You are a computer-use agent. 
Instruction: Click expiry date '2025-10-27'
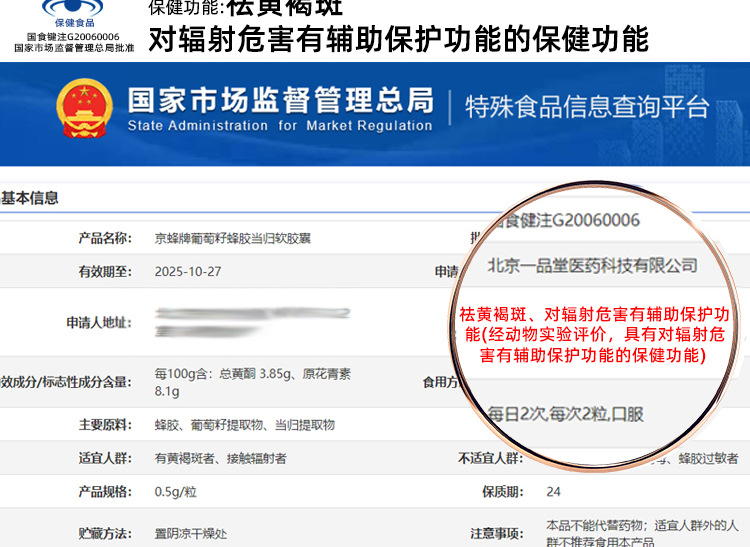(188, 272)
